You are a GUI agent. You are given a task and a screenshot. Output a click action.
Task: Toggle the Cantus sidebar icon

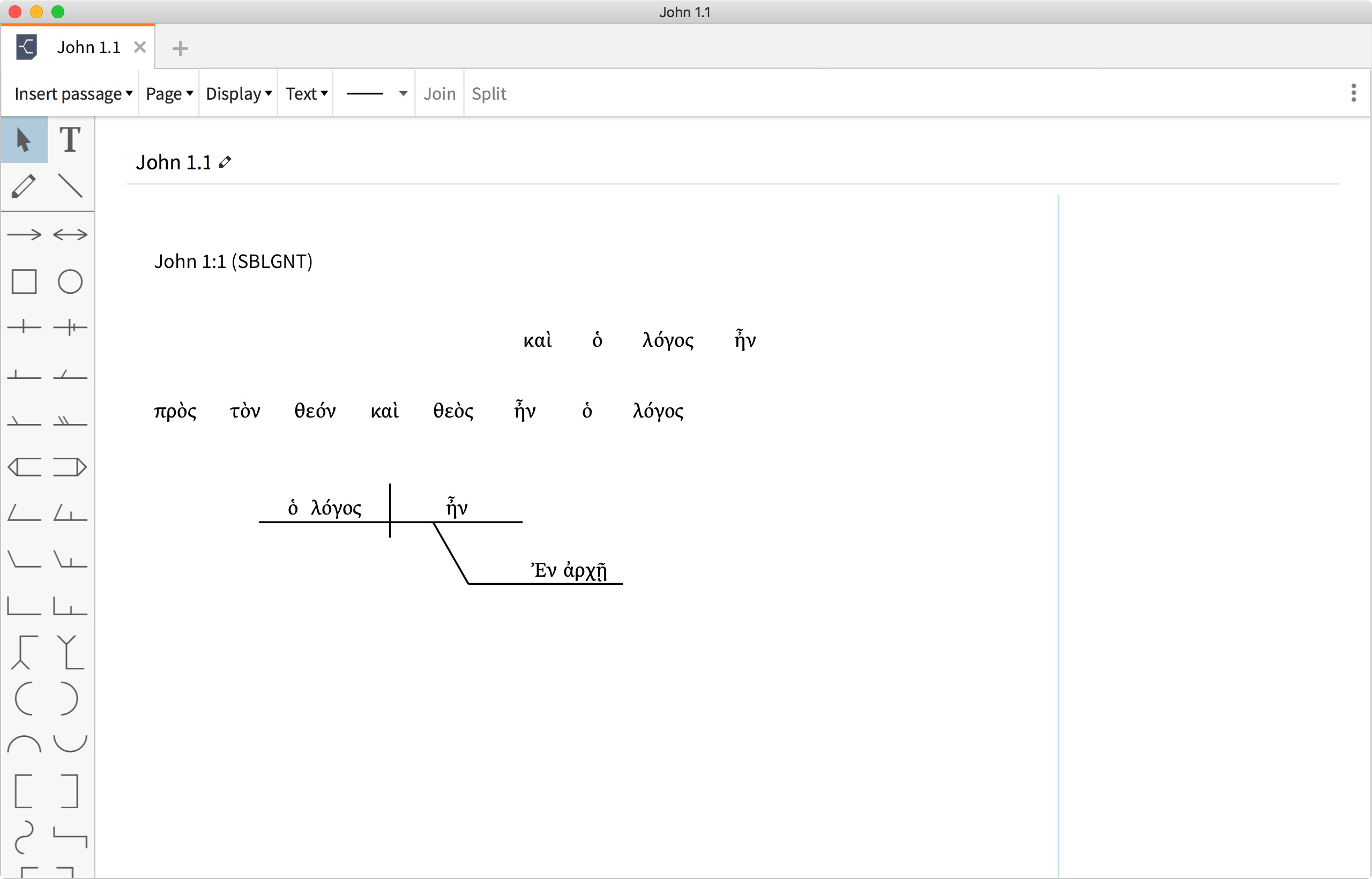pyautogui.click(x=26, y=47)
